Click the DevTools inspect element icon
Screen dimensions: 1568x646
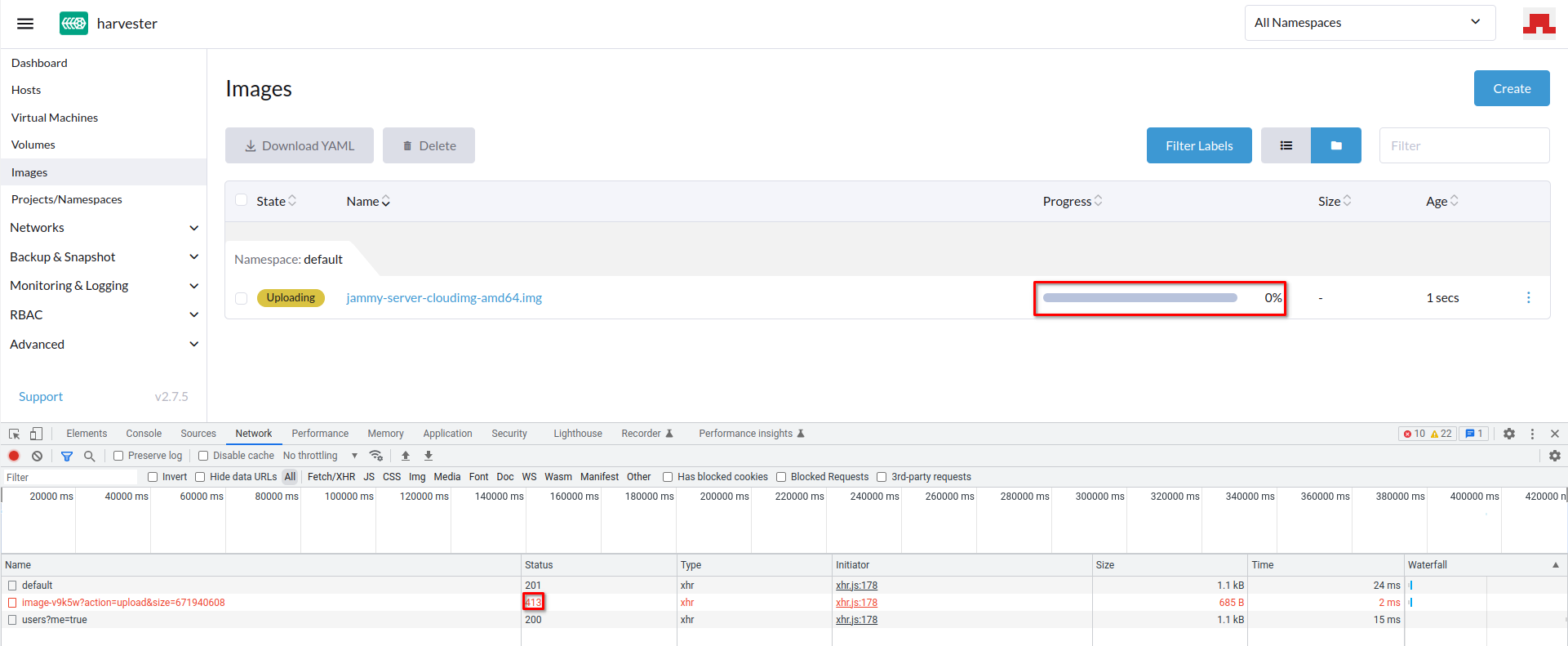15,434
